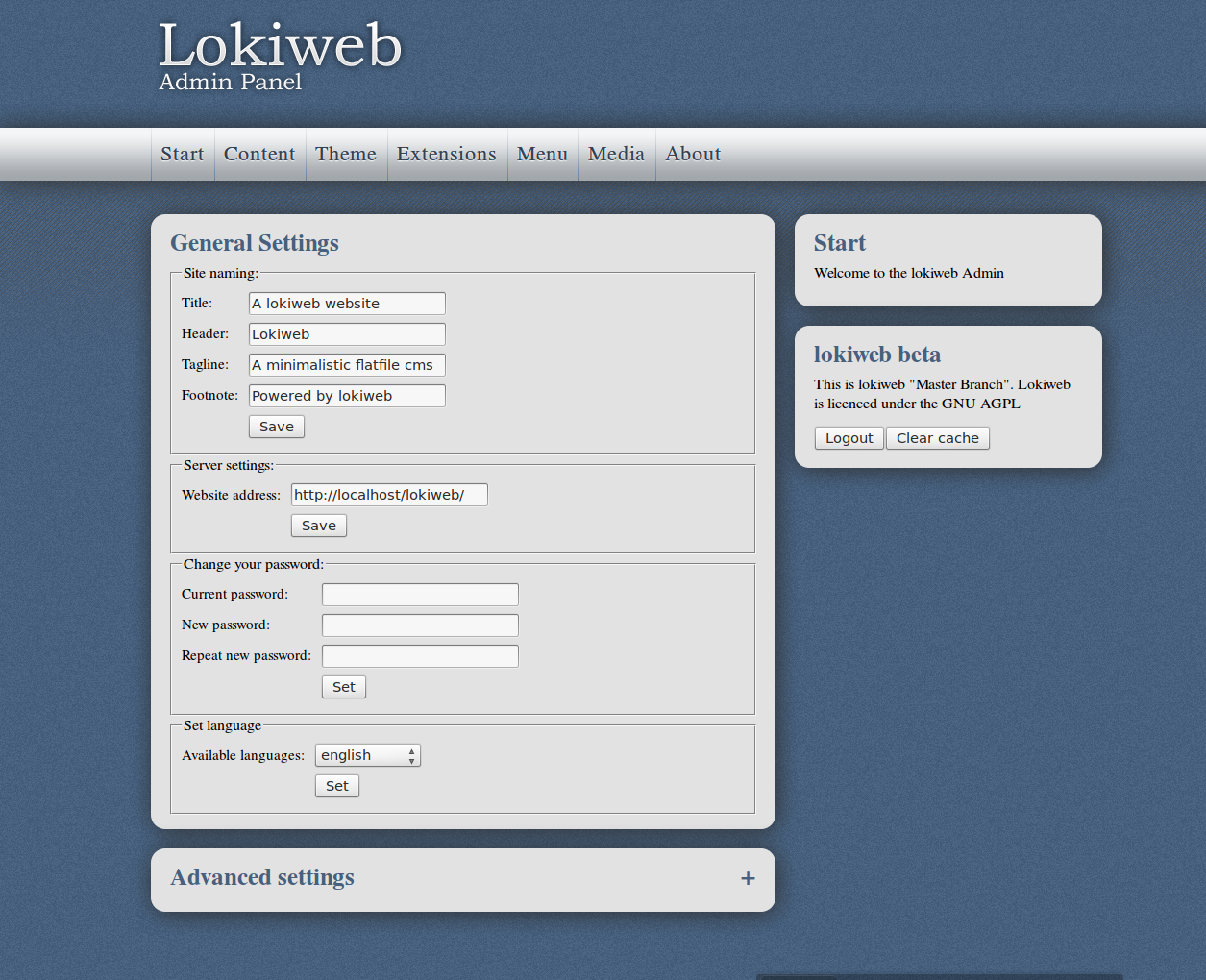Open the Extensions page

(x=446, y=154)
